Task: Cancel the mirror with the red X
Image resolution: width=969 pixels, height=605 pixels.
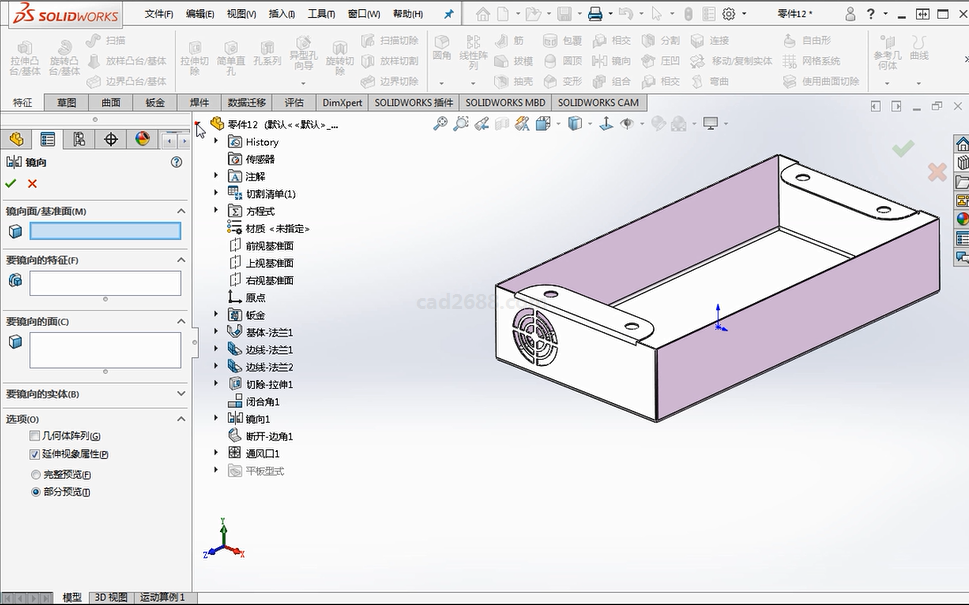Action: pyautogui.click(x=32, y=184)
